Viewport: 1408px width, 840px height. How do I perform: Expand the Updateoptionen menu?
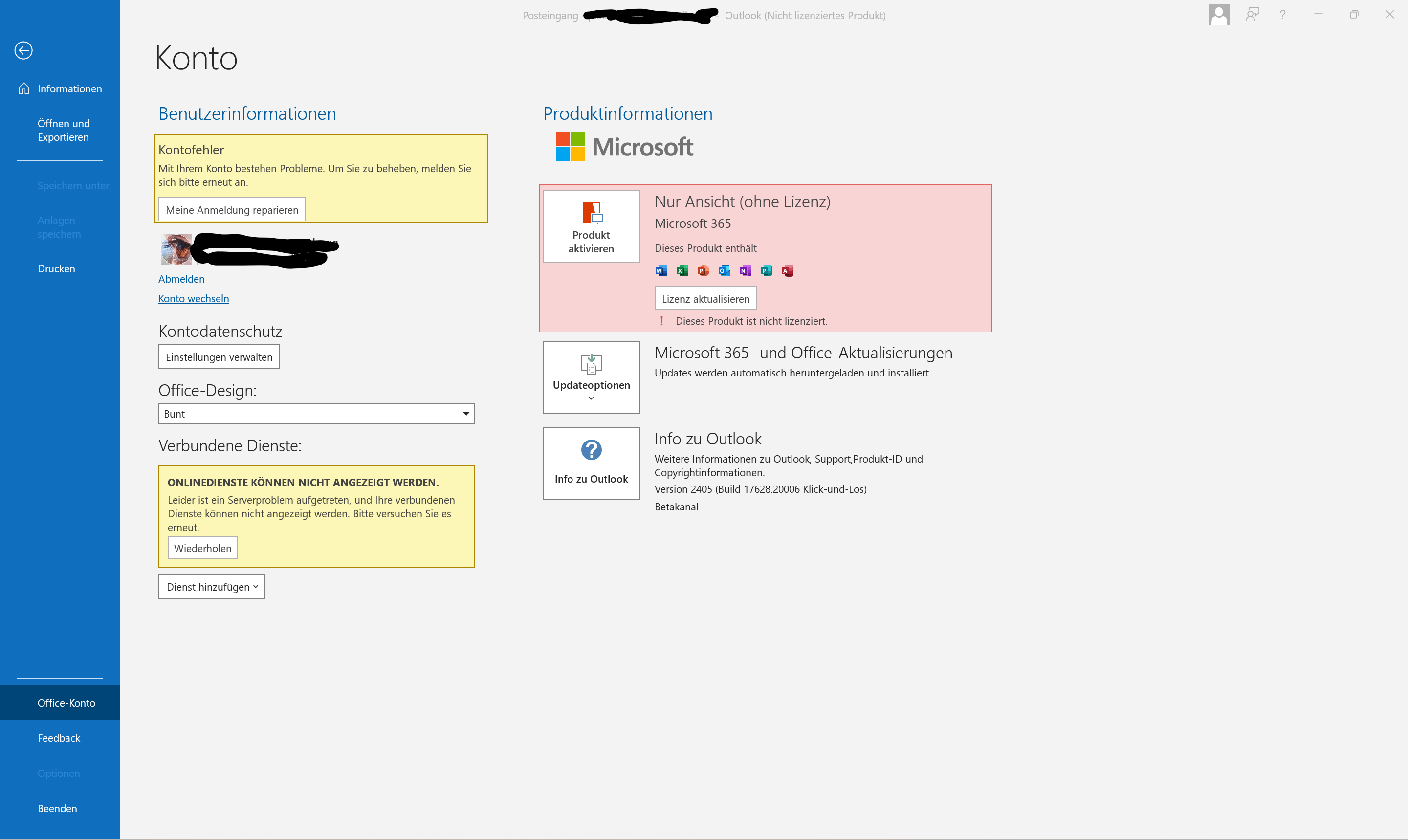[x=591, y=377]
